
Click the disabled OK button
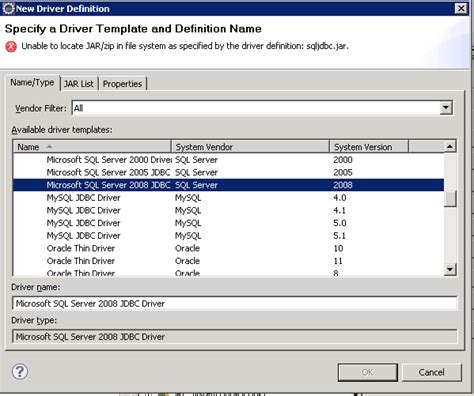368,372
